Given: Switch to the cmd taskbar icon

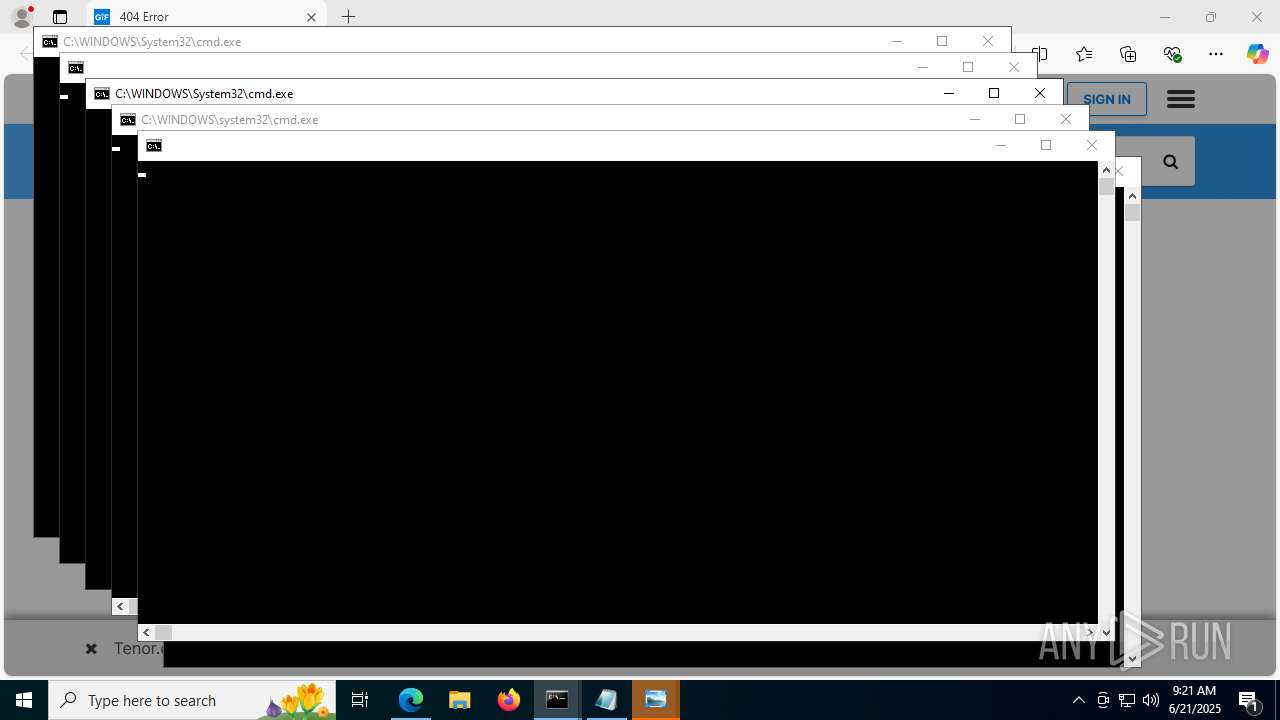Looking at the screenshot, I should [557, 700].
